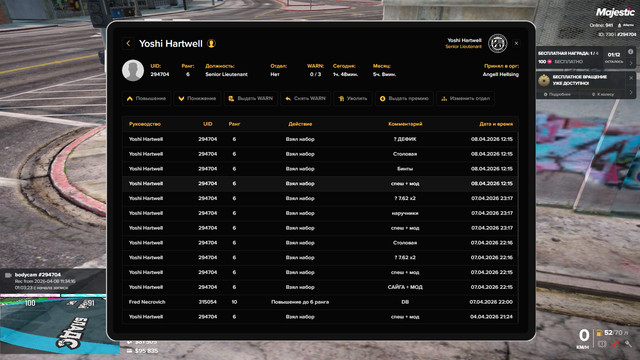Click monthly playtime value under Месяц
The image size is (640, 360).
click(384, 74)
